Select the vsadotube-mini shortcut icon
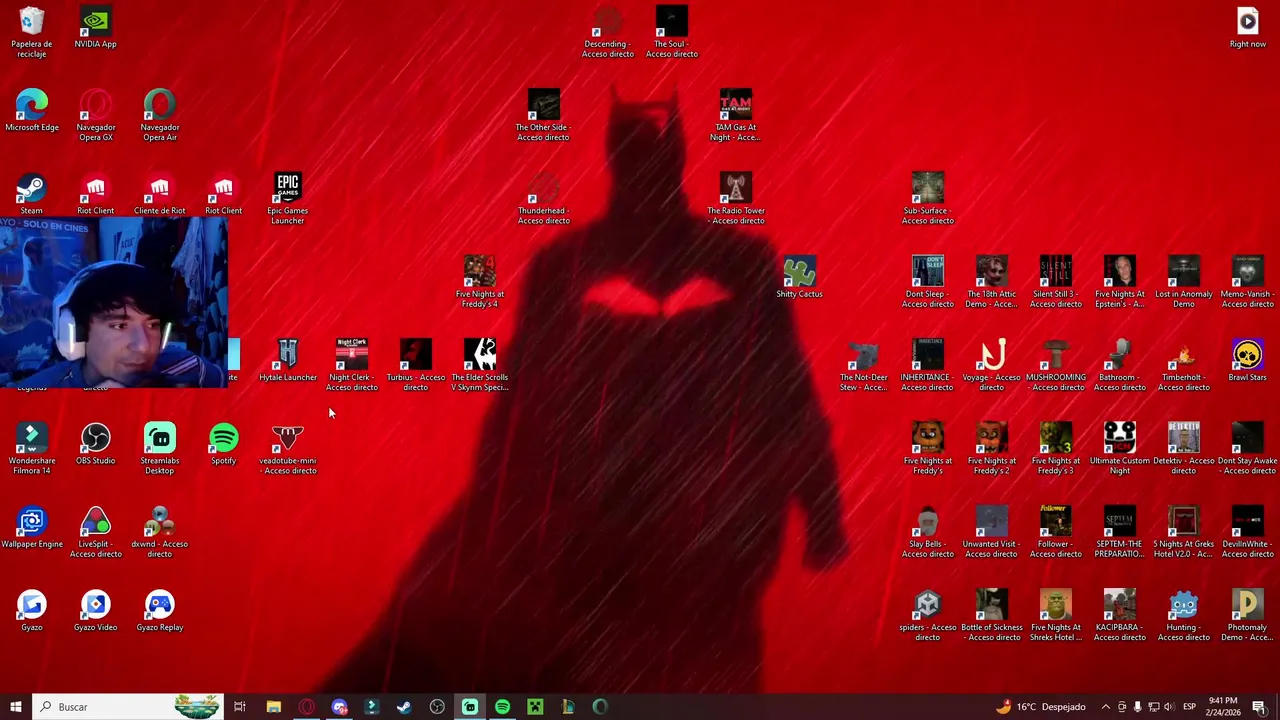The image size is (1280, 720). click(x=288, y=449)
